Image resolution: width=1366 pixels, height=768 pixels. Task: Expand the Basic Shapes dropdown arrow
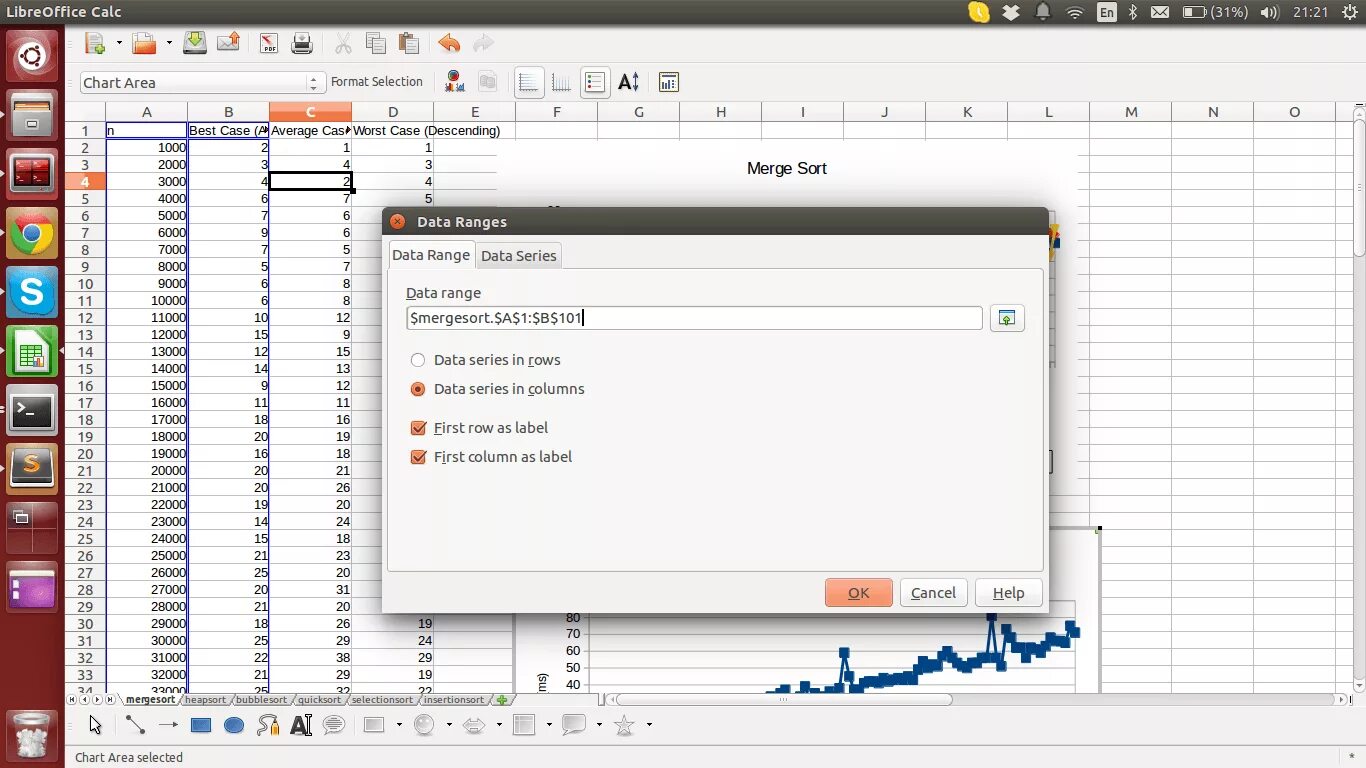(398, 725)
